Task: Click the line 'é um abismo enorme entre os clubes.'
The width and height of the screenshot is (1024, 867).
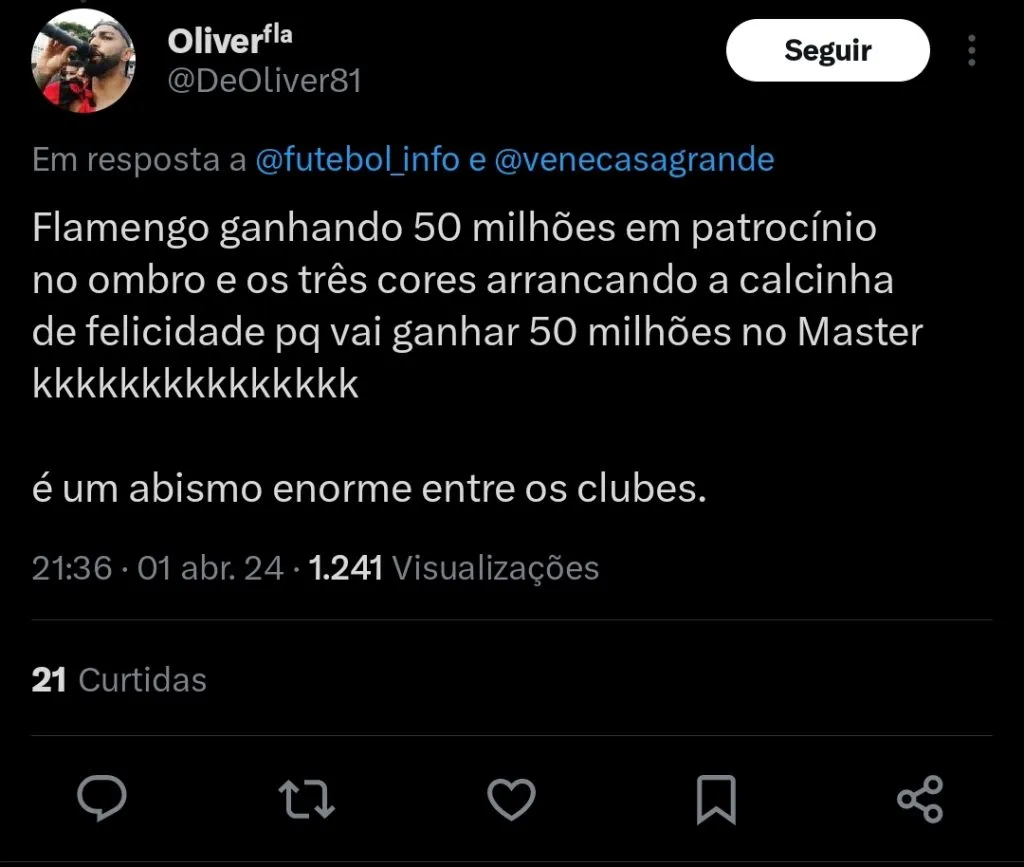Action: (x=369, y=488)
